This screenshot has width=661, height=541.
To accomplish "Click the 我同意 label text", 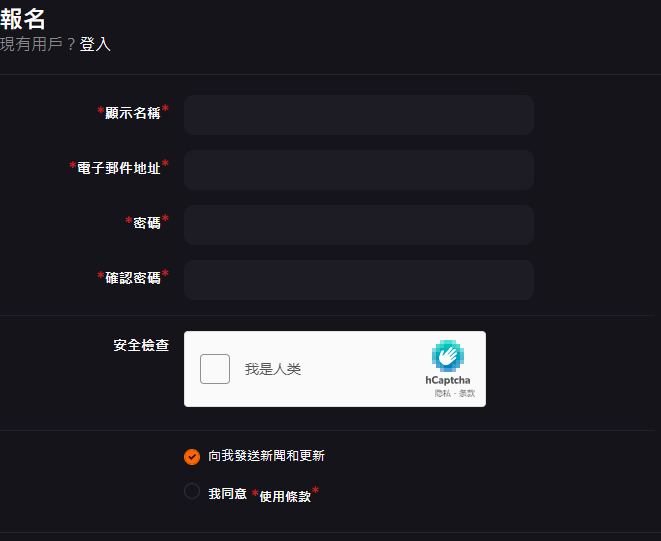I will pos(227,493).
